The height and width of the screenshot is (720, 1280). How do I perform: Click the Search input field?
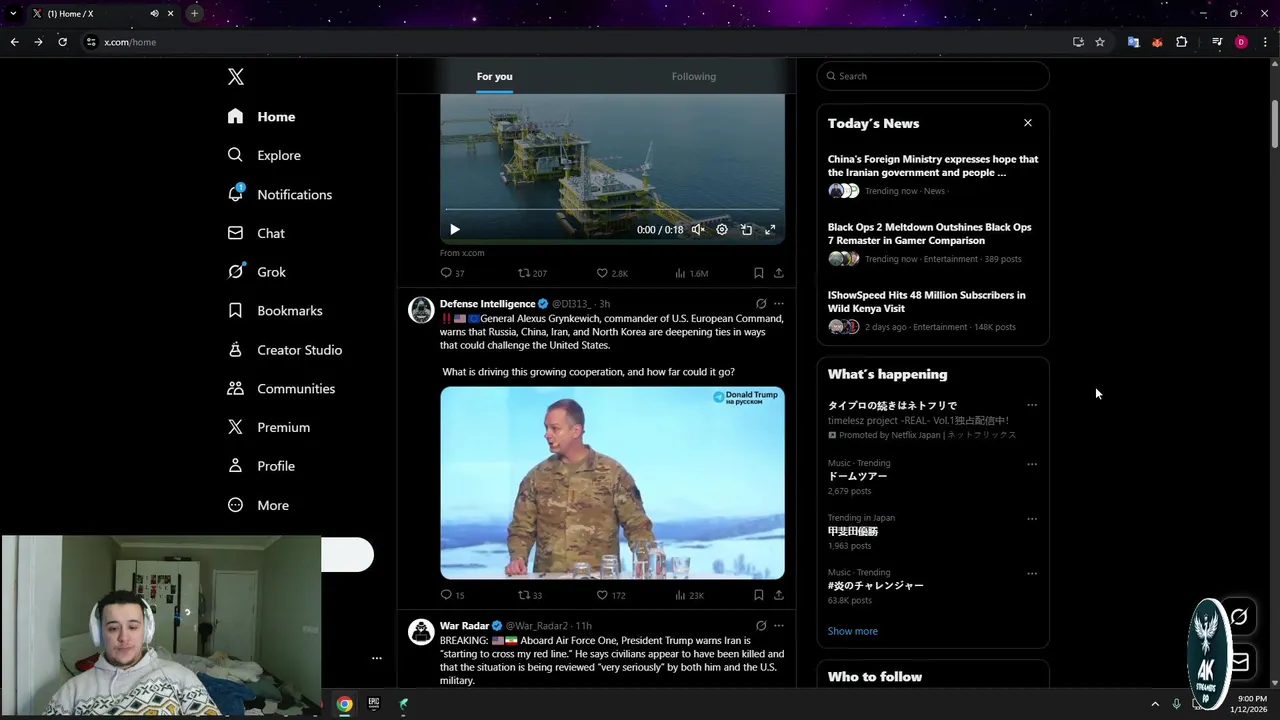(x=933, y=76)
